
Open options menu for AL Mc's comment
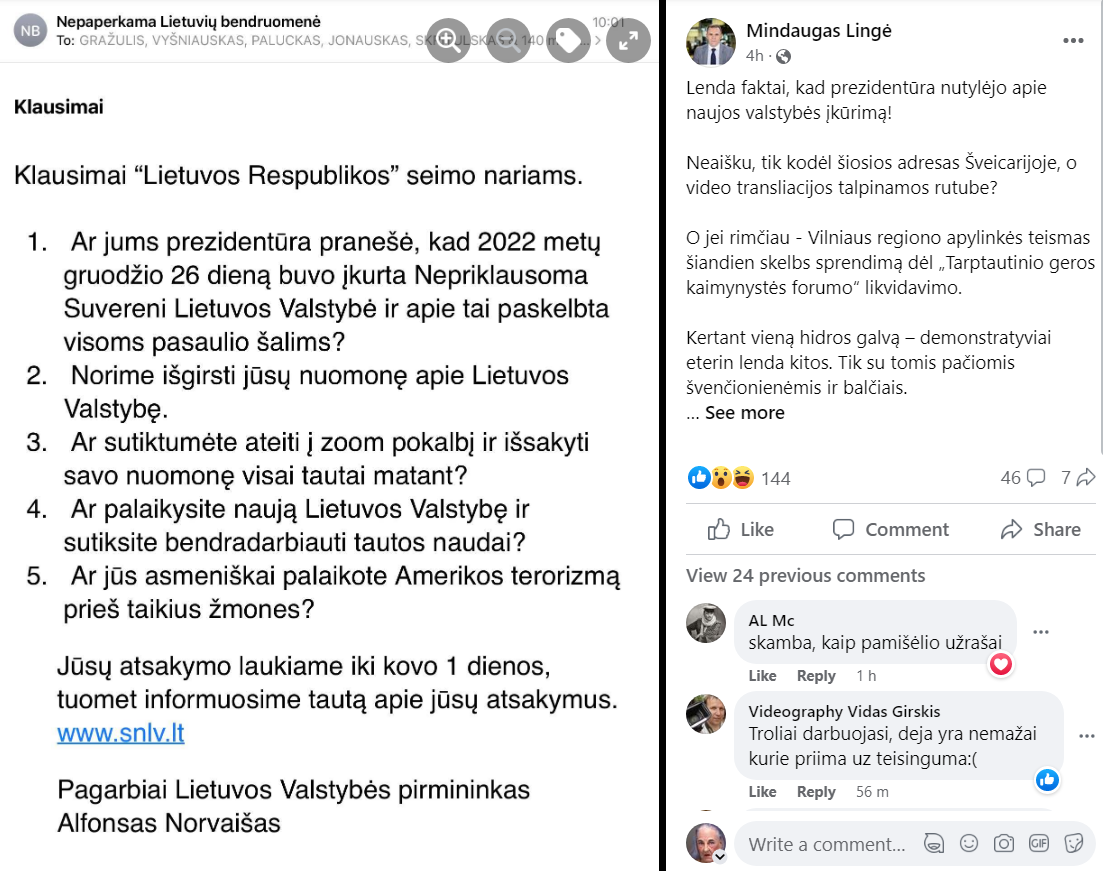(1041, 632)
